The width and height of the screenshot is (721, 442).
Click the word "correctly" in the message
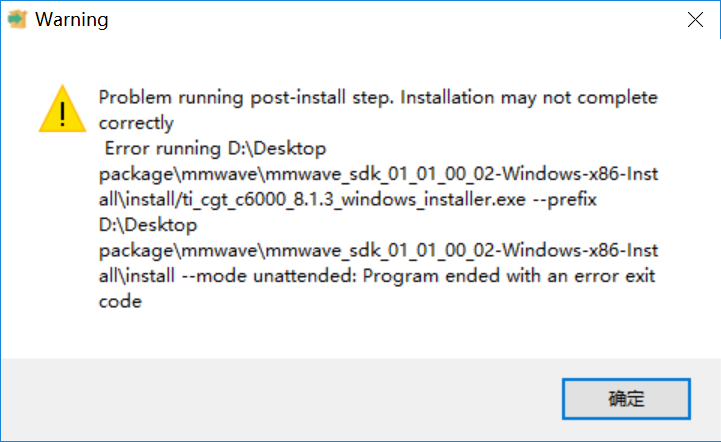[136, 124]
